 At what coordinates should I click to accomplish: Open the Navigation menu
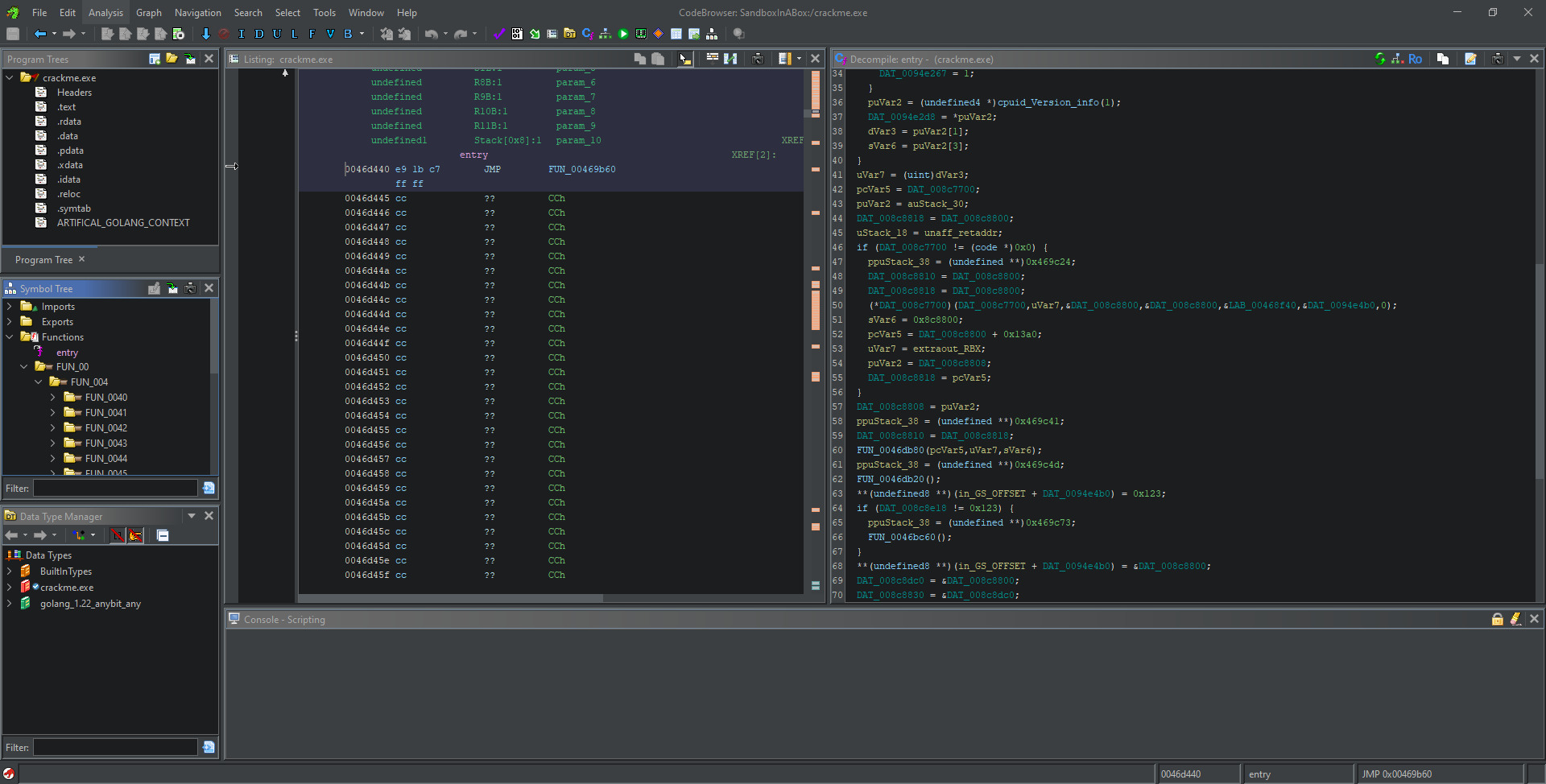tap(198, 13)
